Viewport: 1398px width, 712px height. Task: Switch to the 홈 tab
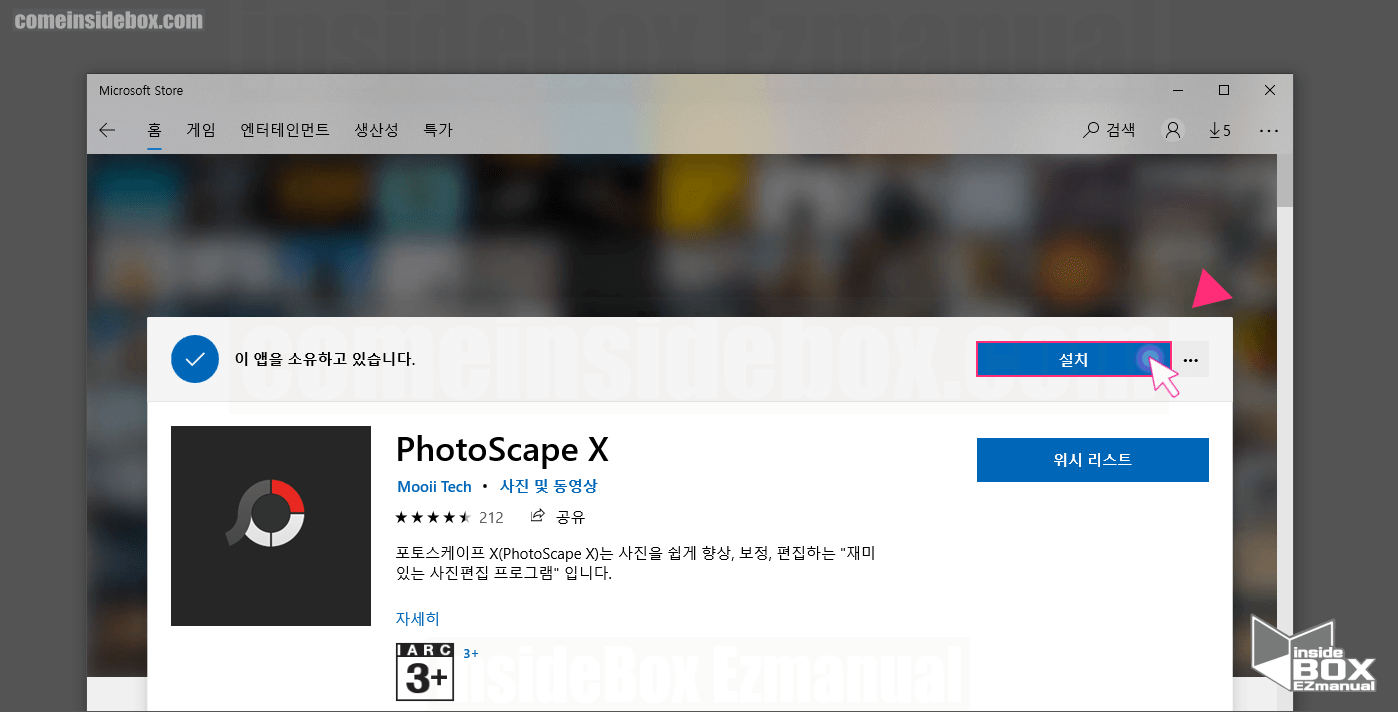(154, 130)
